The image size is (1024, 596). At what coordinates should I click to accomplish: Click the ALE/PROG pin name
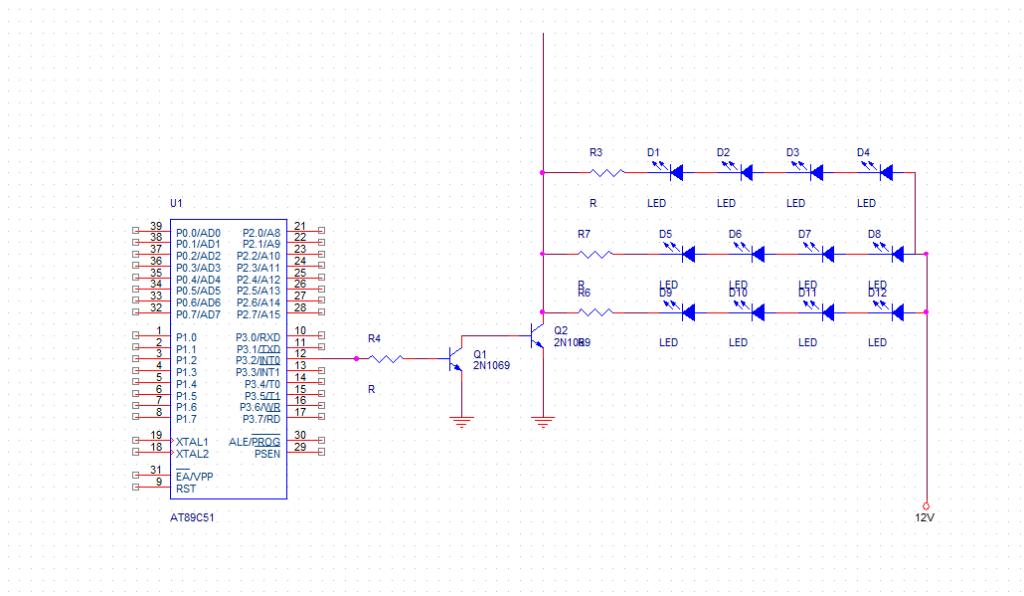pyautogui.click(x=254, y=442)
